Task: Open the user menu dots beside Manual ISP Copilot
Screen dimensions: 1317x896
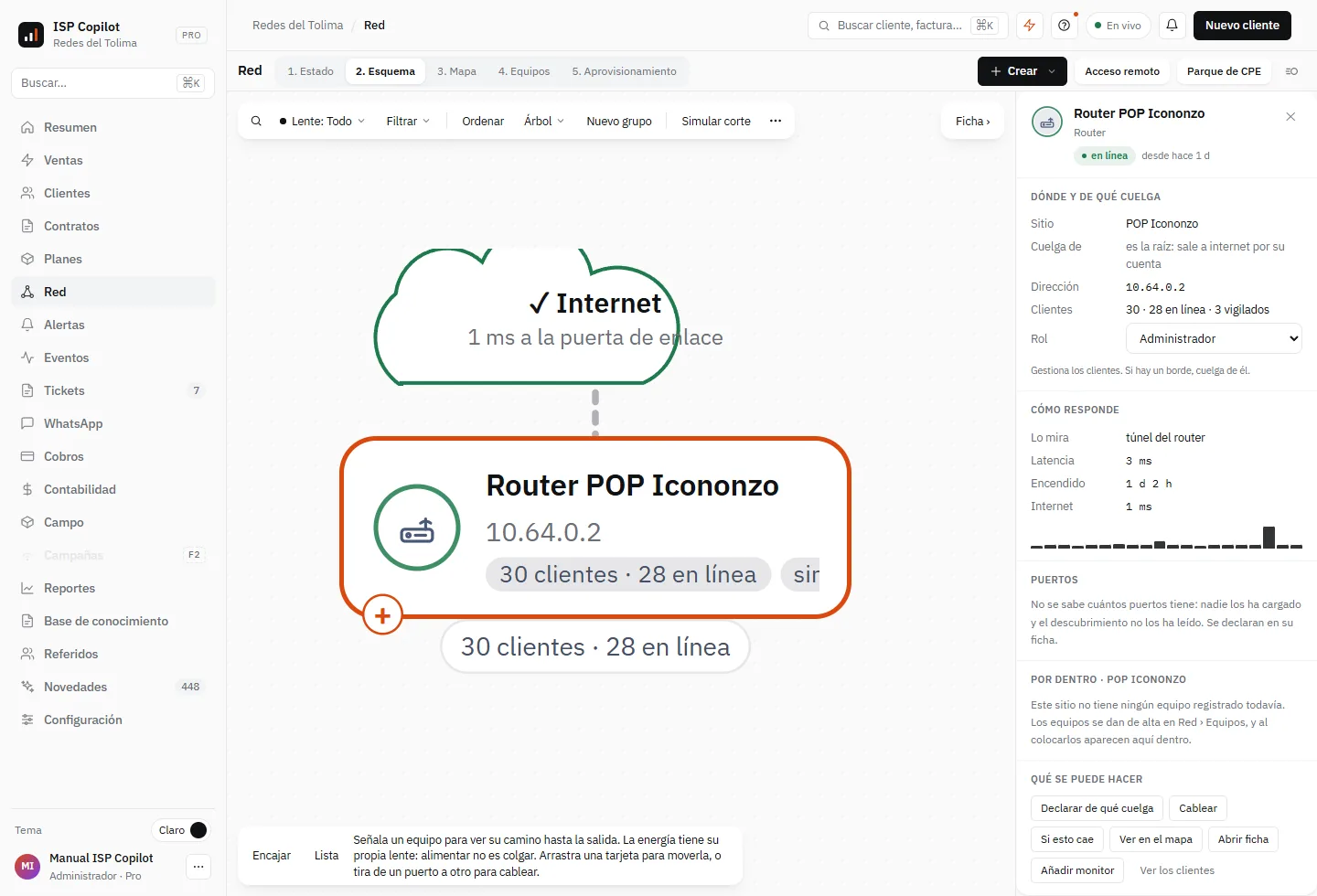Action: point(198,867)
